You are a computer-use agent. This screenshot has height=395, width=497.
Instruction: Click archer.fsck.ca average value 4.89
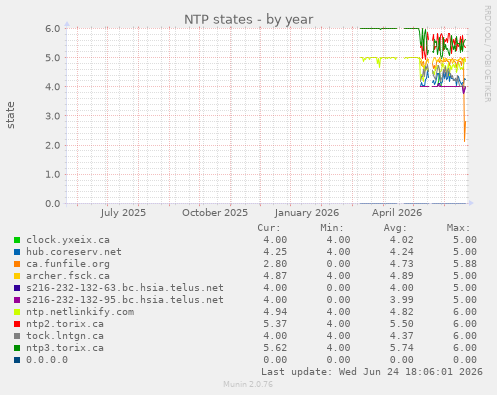click(x=402, y=276)
